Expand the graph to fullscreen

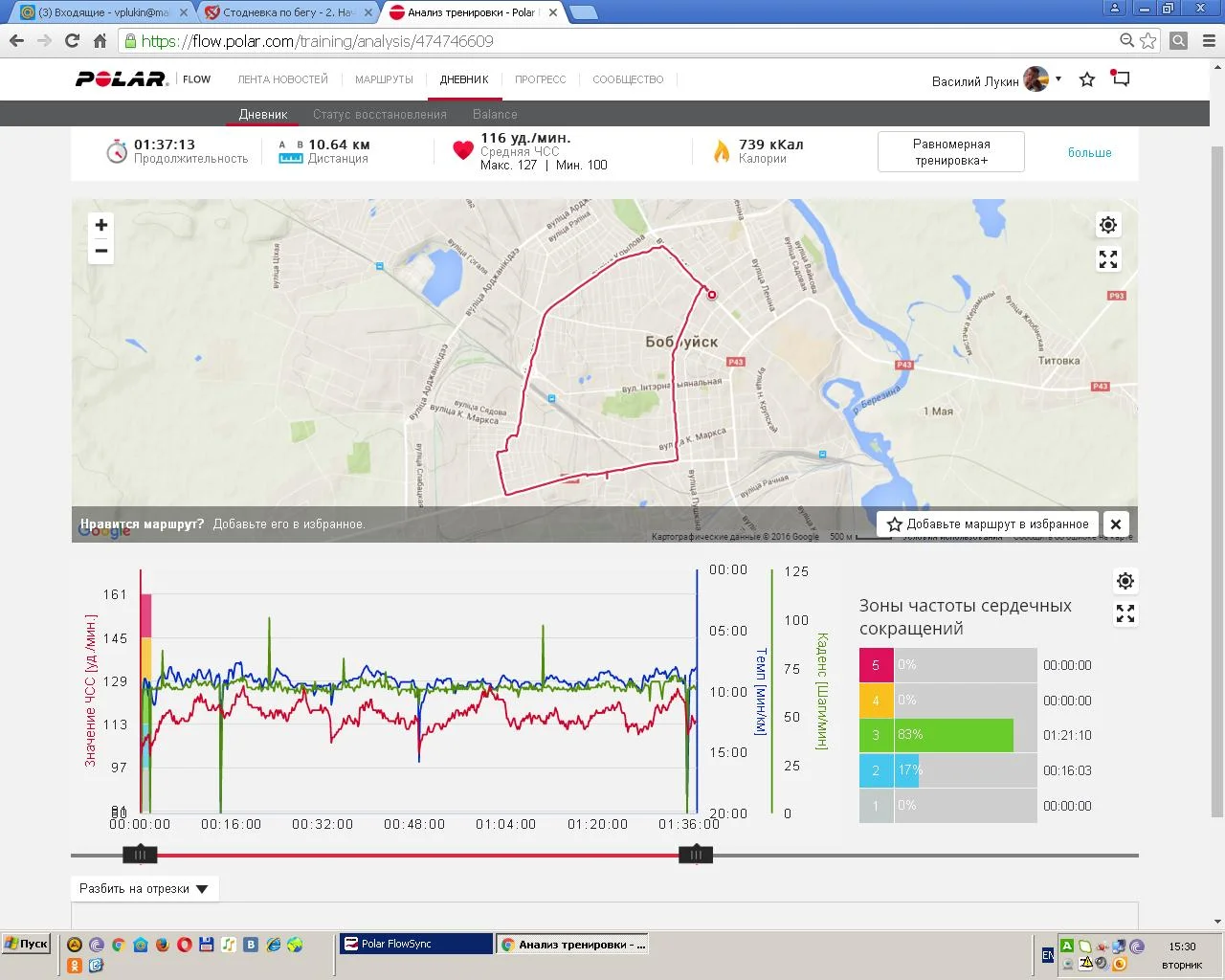[1125, 614]
